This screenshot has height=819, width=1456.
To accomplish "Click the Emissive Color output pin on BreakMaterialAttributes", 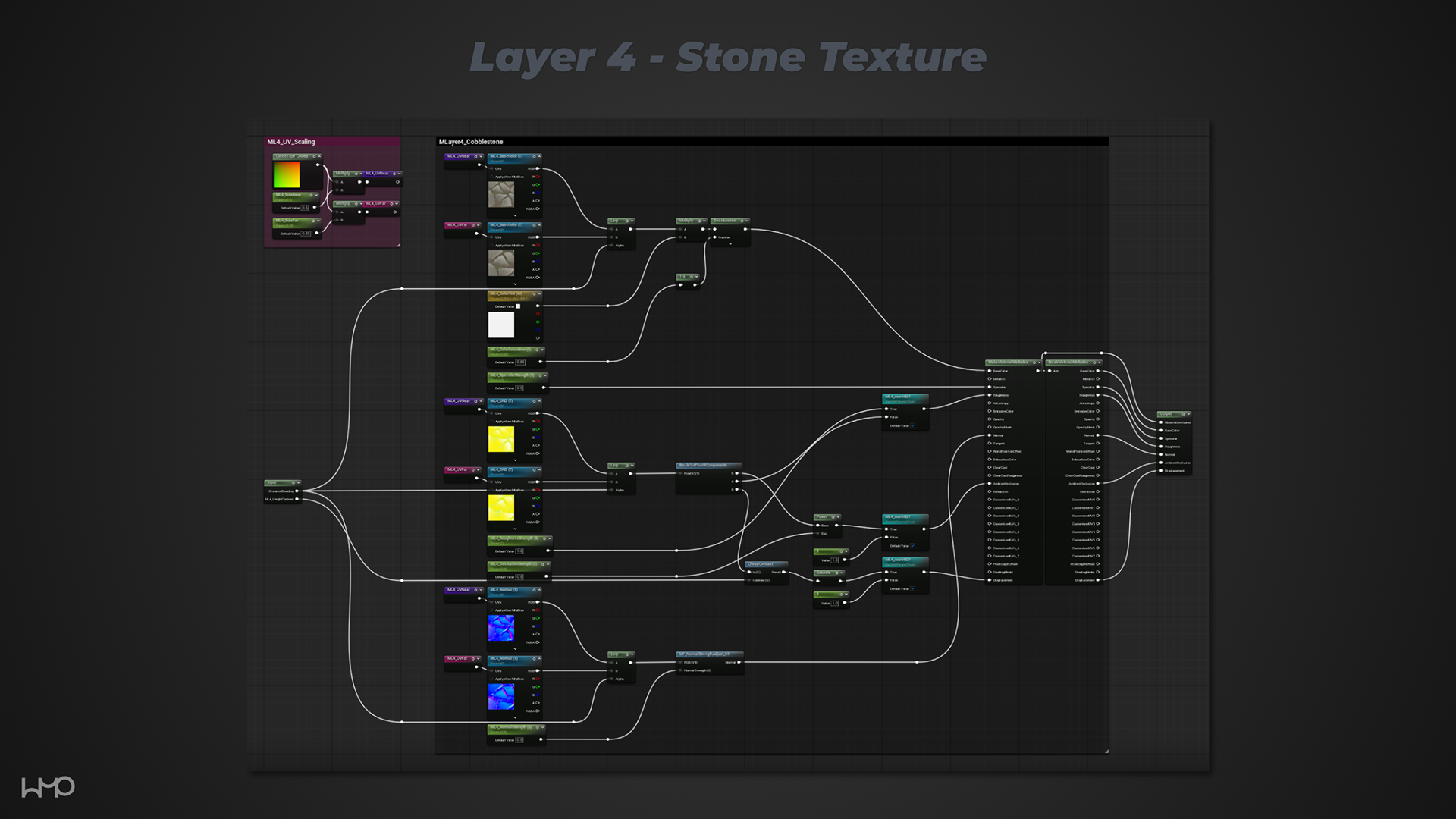I will pyautogui.click(x=1098, y=411).
